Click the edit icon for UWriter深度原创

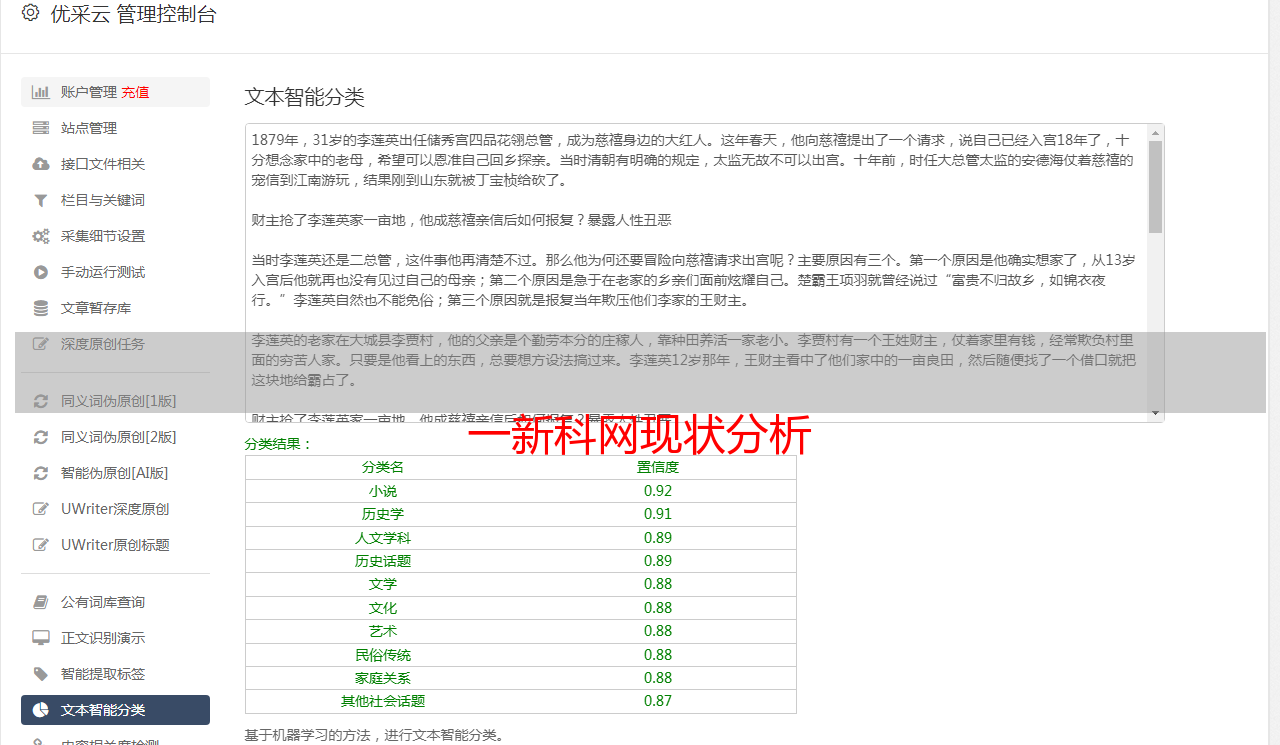(41, 509)
